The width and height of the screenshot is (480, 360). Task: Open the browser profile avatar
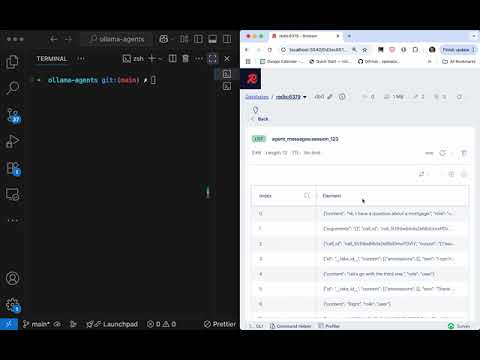pos(432,50)
